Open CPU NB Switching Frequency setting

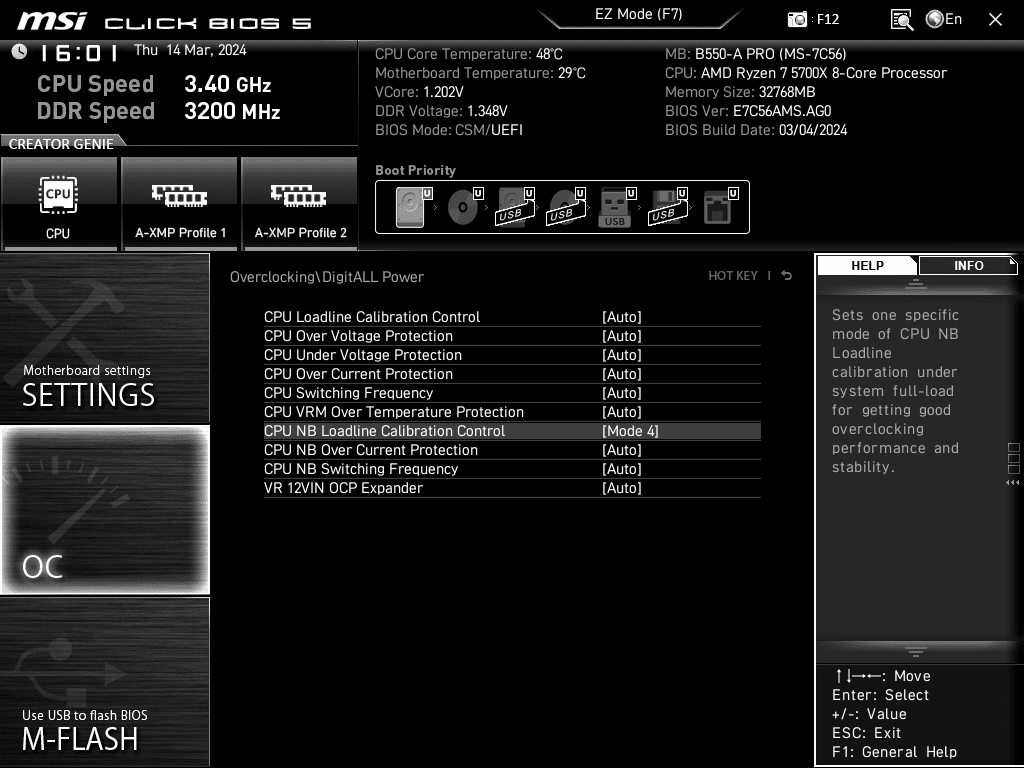coord(512,469)
